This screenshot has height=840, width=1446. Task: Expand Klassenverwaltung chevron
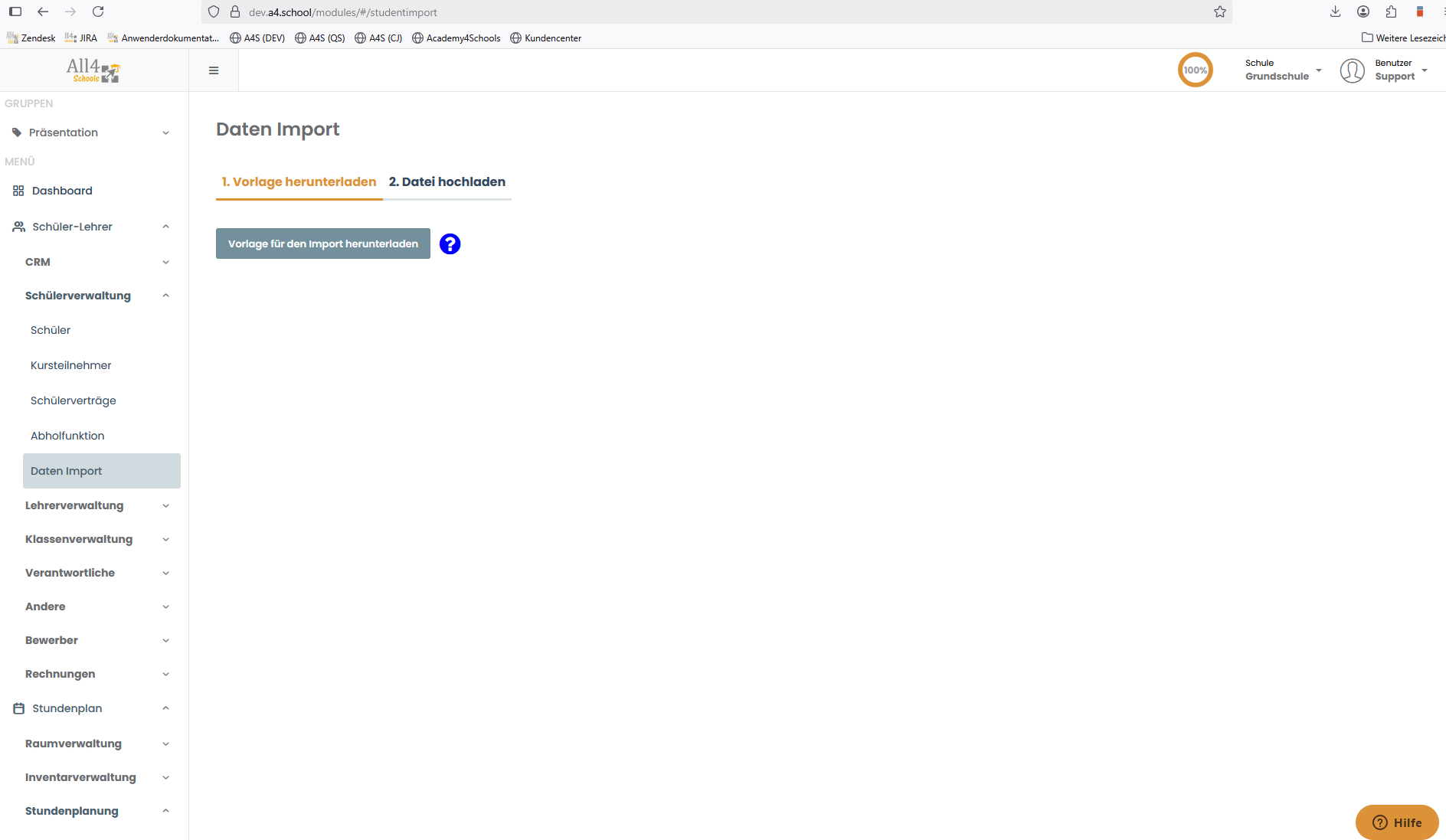pyautogui.click(x=165, y=539)
